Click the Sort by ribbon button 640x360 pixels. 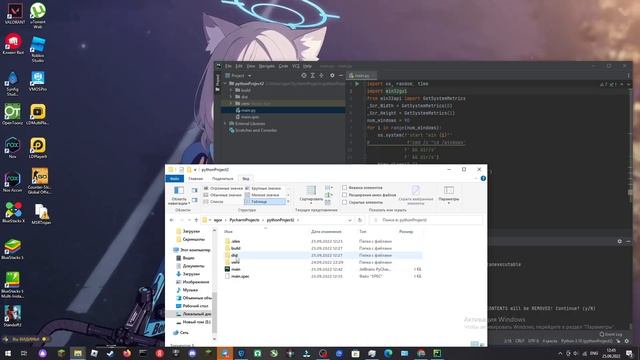tap(311, 195)
